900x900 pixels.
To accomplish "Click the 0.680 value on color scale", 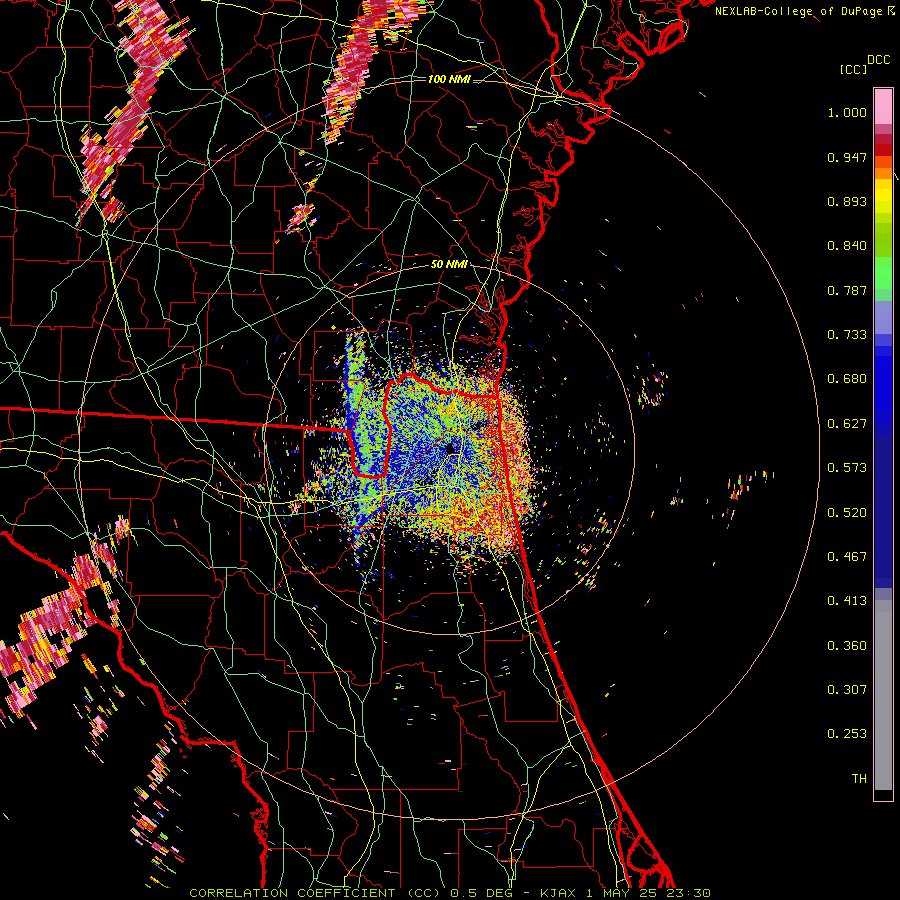I will (x=847, y=379).
